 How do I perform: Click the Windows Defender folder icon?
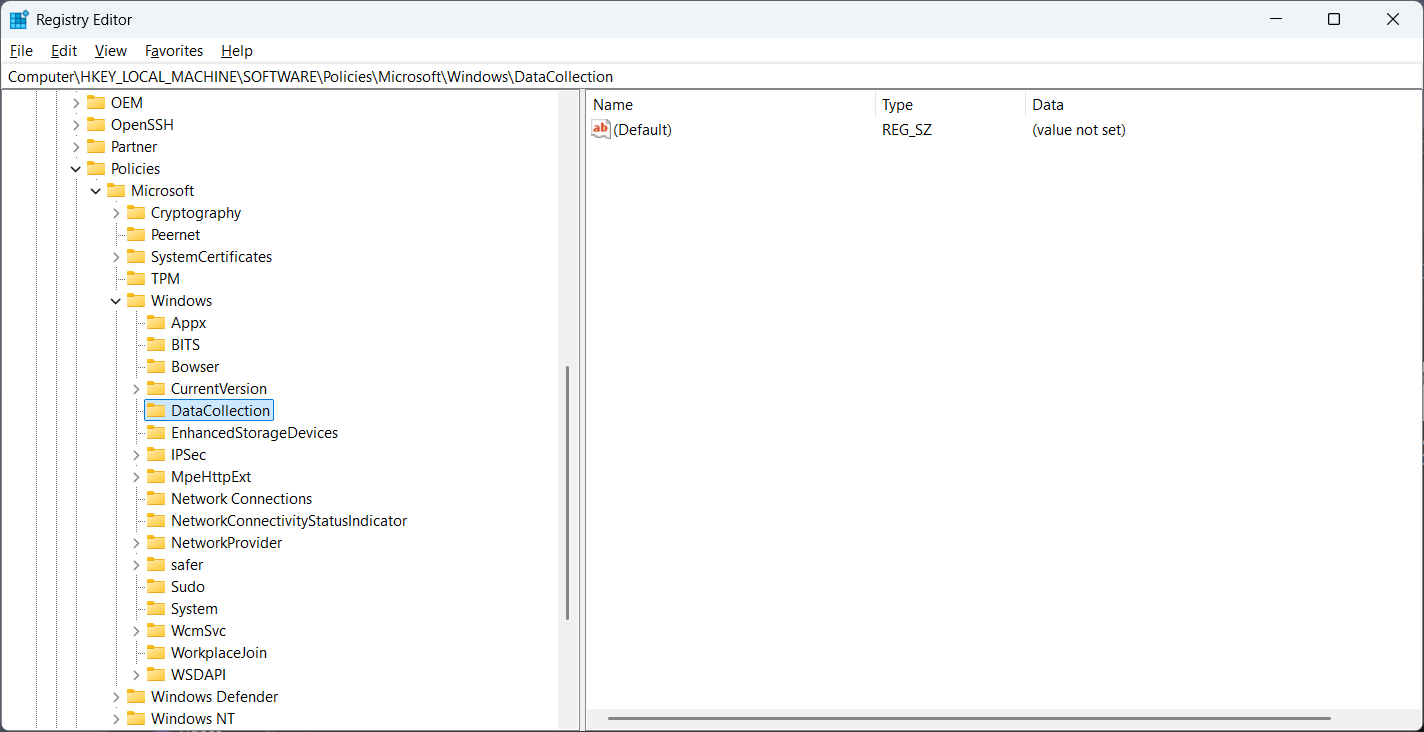(x=136, y=697)
